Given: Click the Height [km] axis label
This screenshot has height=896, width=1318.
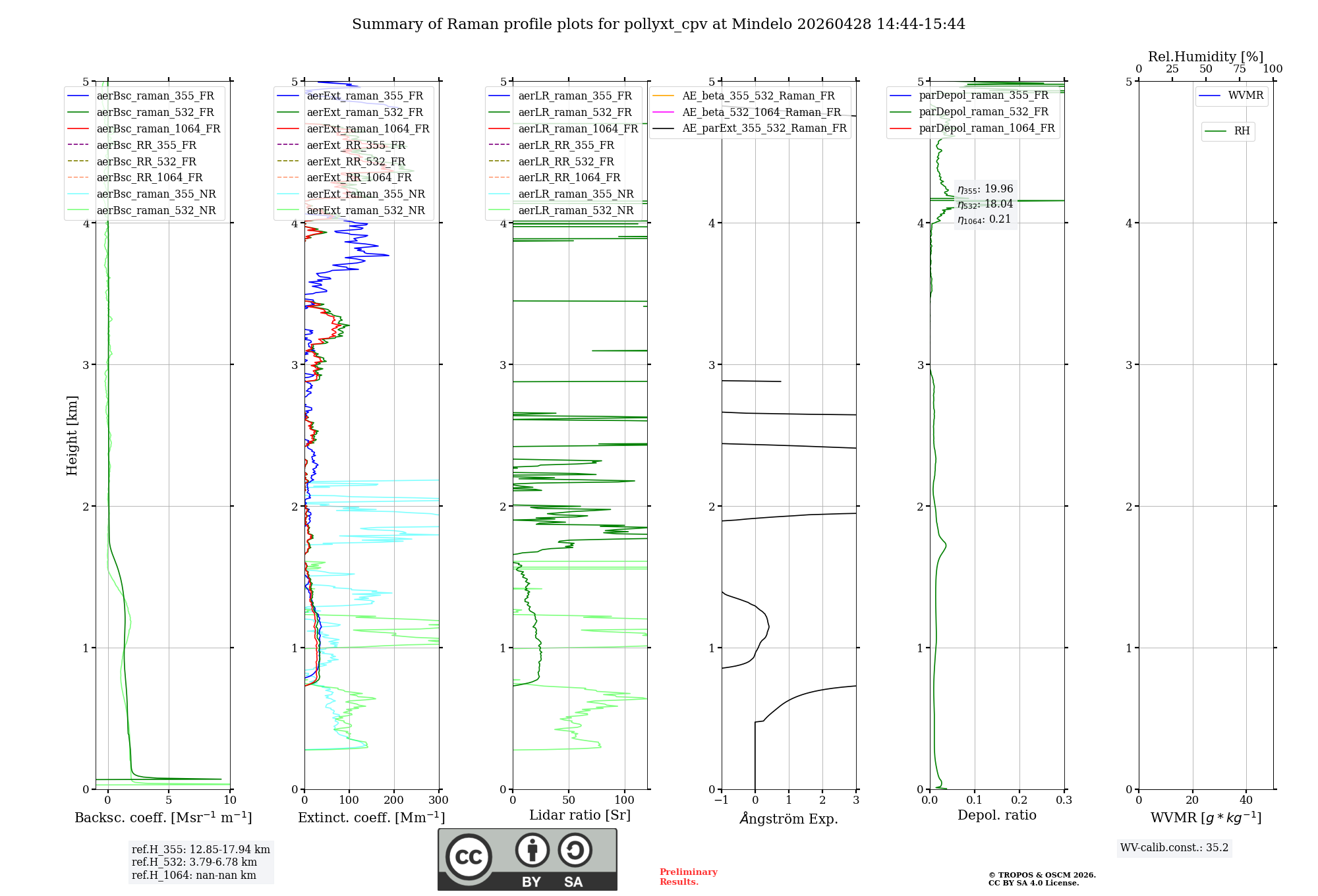Looking at the screenshot, I should [72, 435].
